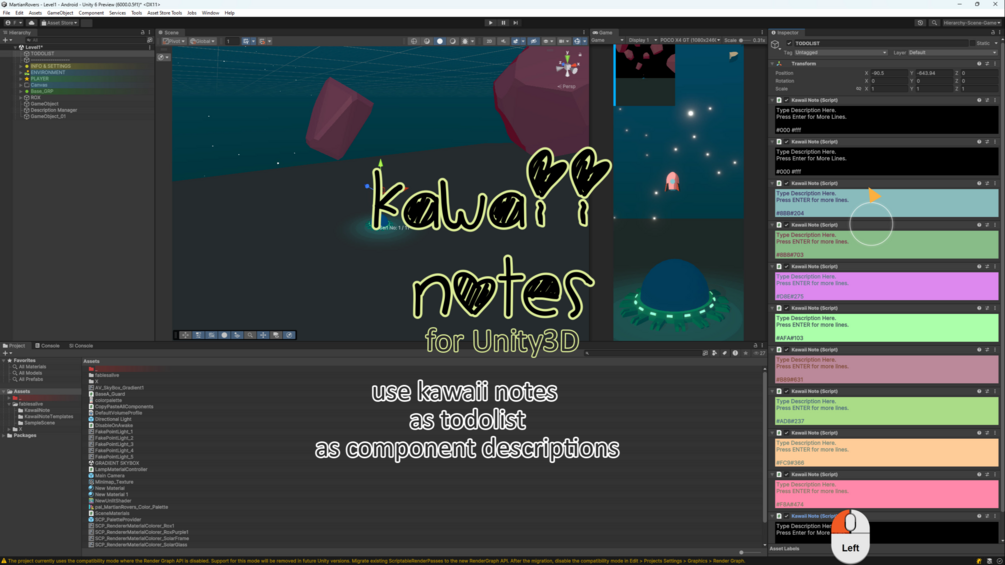This screenshot has height=565, width=1005.
Task: Select Description Manager in Hierarchy
Action: [x=54, y=110]
